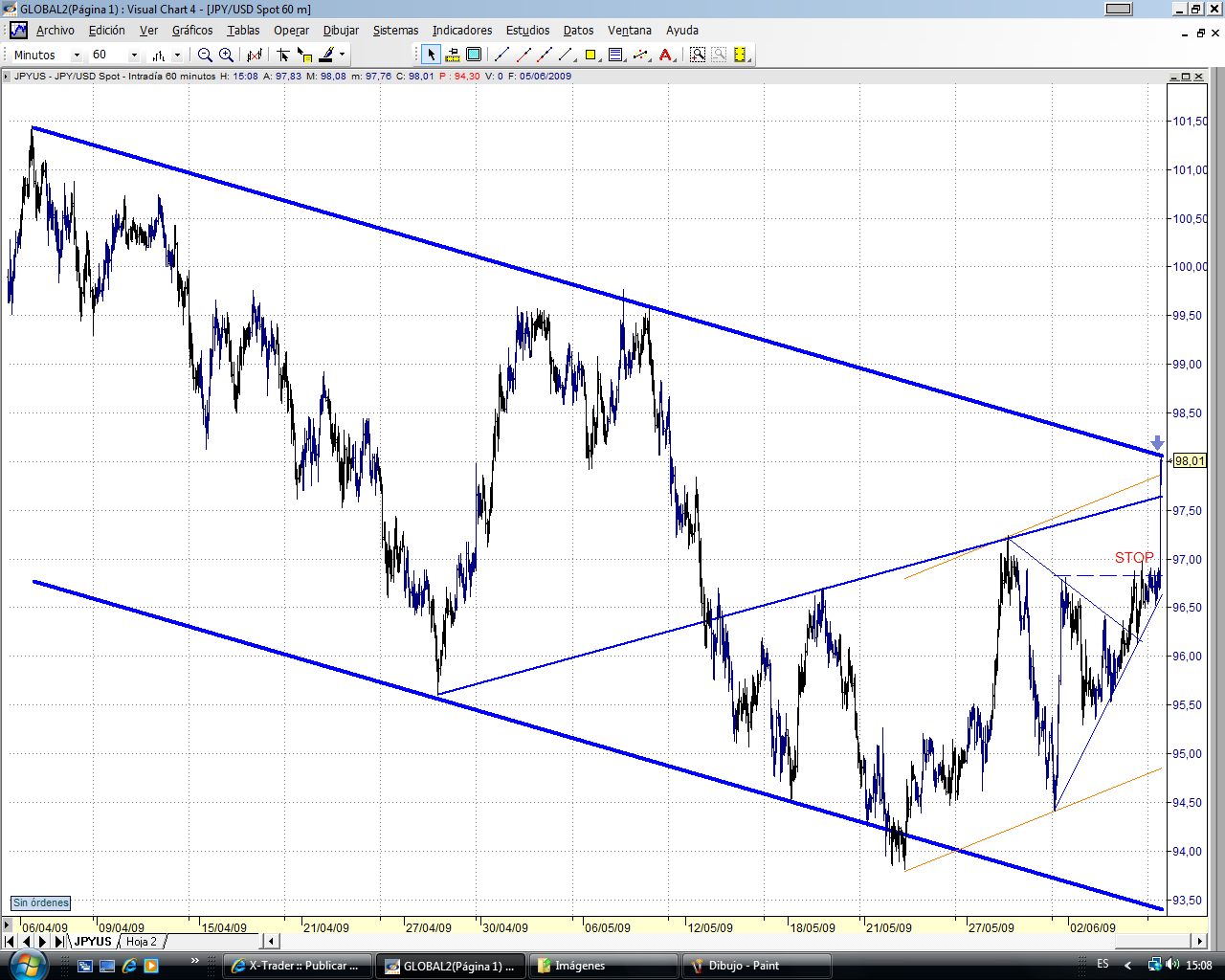Viewport: 1225px width, 980px height.
Task: Click the Sin órdenes label
Action: [41, 902]
